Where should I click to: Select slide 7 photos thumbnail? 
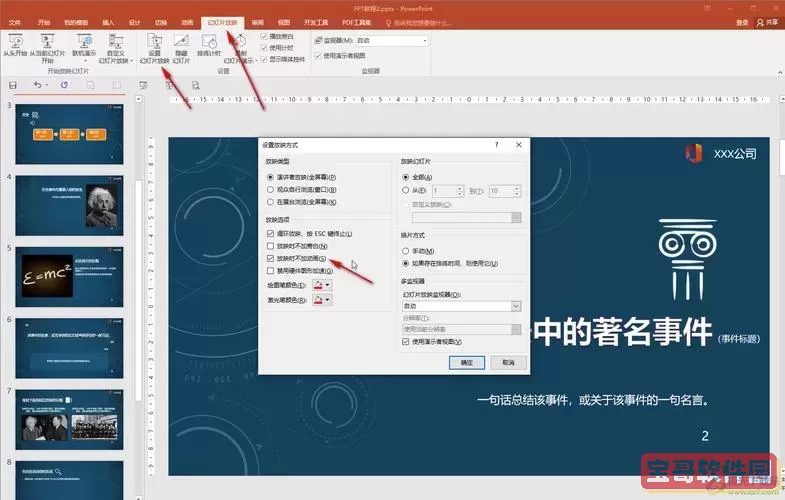point(69,419)
